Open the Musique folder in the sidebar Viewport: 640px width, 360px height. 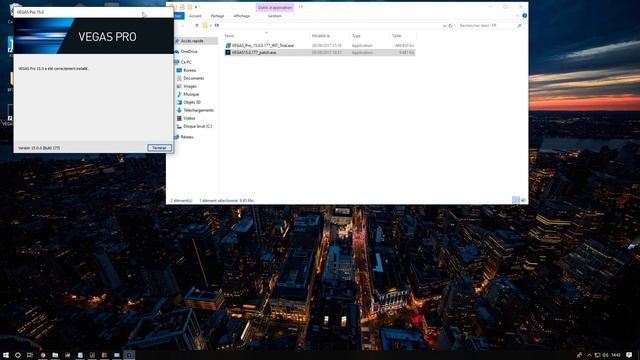click(191, 94)
